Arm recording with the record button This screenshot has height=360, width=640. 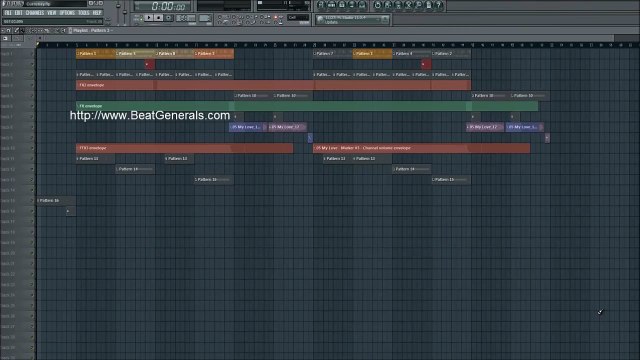coord(169,18)
